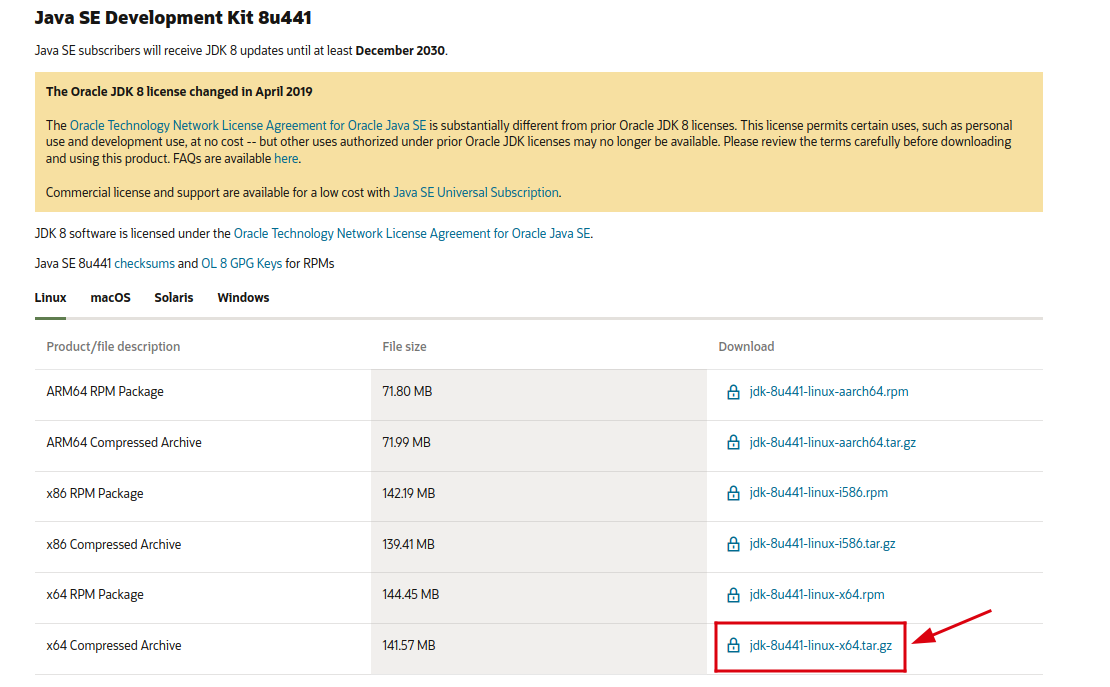The width and height of the screenshot is (1110, 687).
Task: Click the '142.19 MB' file size
Action: tap(408, 494)
